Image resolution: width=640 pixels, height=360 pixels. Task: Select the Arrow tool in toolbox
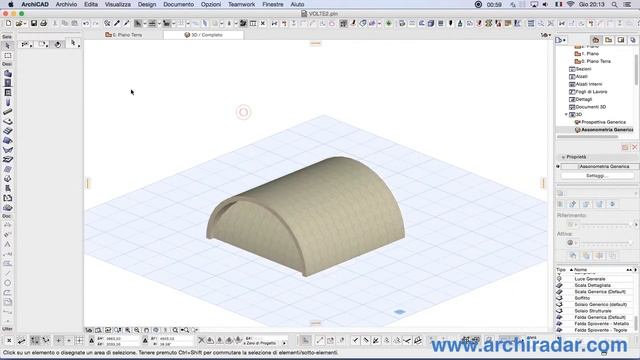[7, 46]
